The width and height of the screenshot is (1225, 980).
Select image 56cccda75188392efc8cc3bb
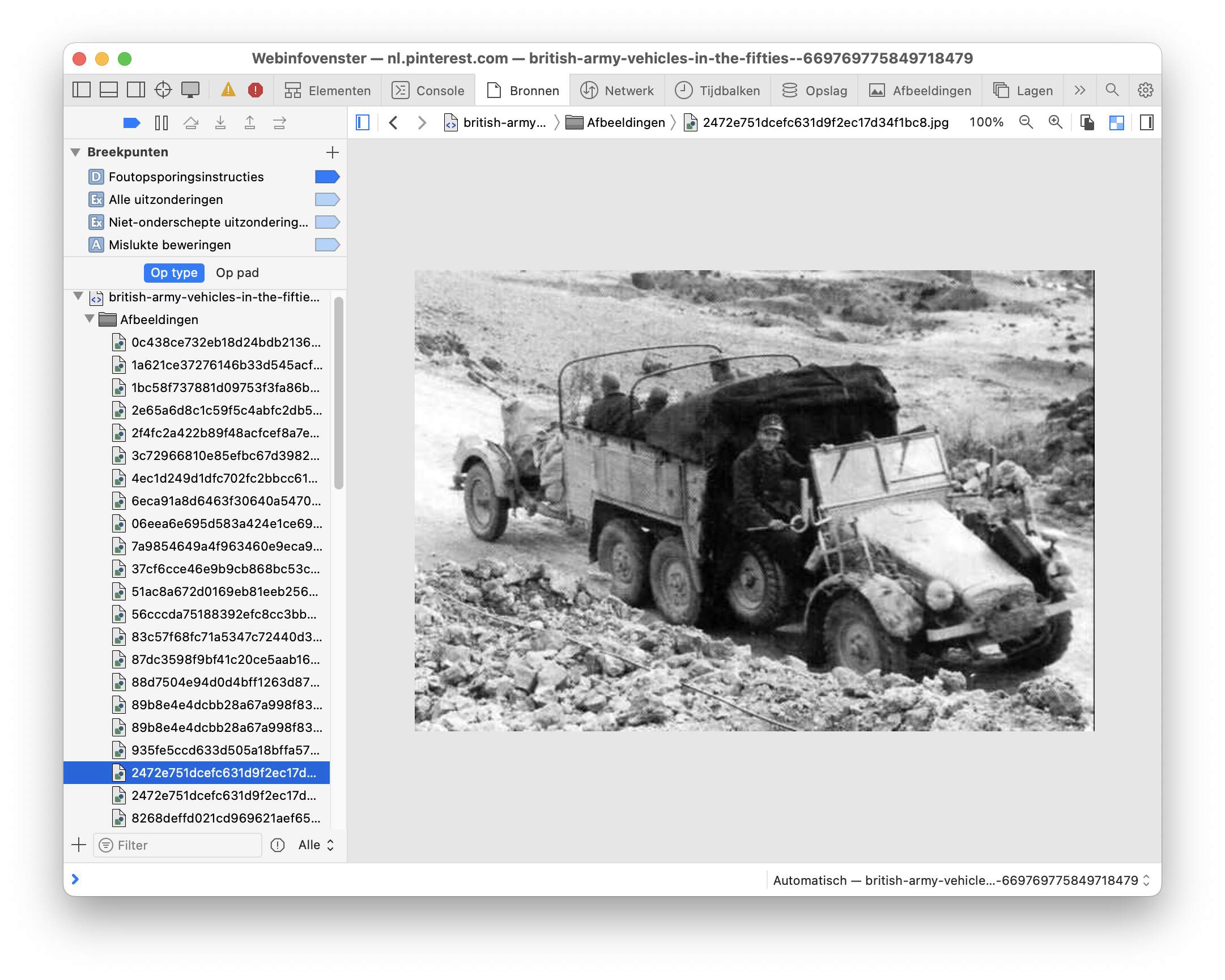tap(197, 614)
